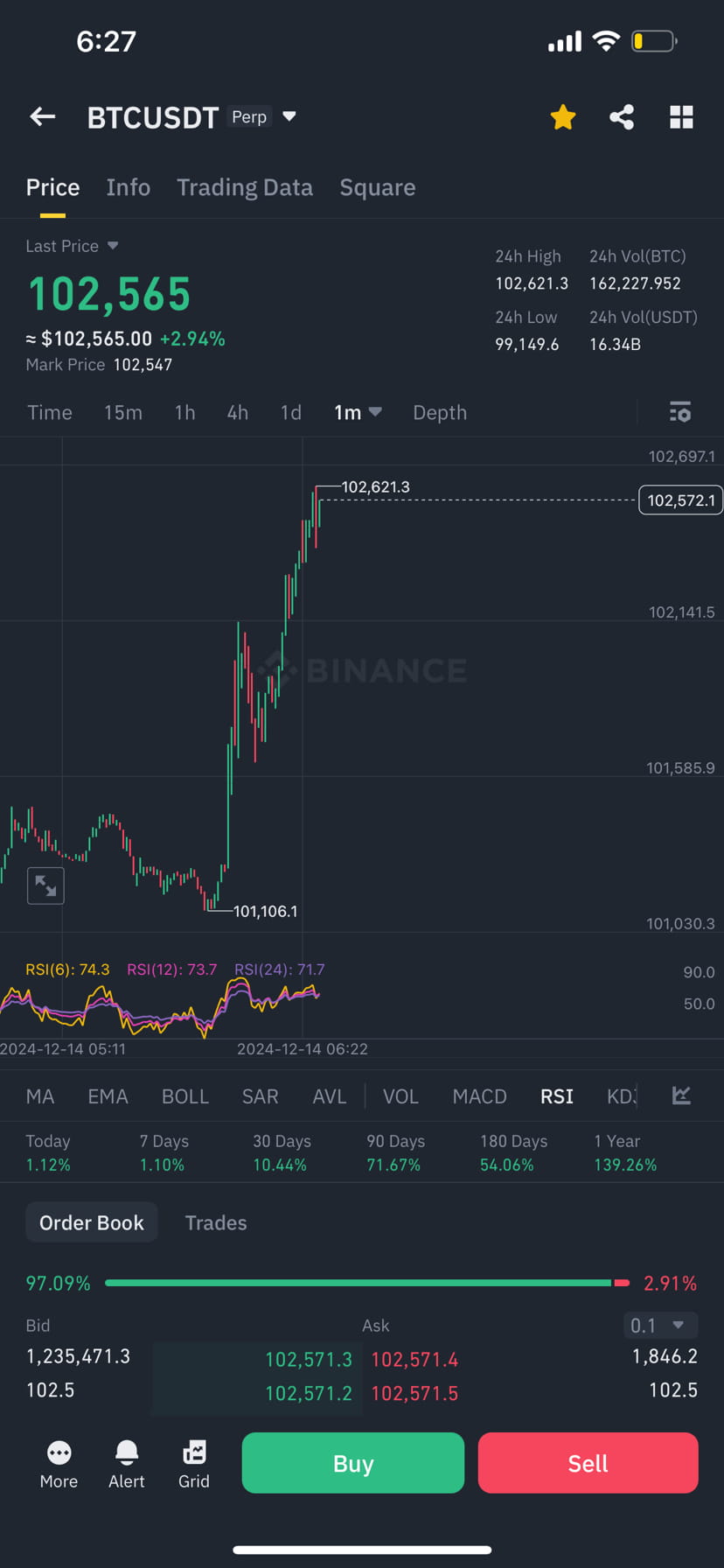Tap the Mark Price 102,547 value
Image resolution: width=724 pixels, height=1568 pixels.
point(143,364)
